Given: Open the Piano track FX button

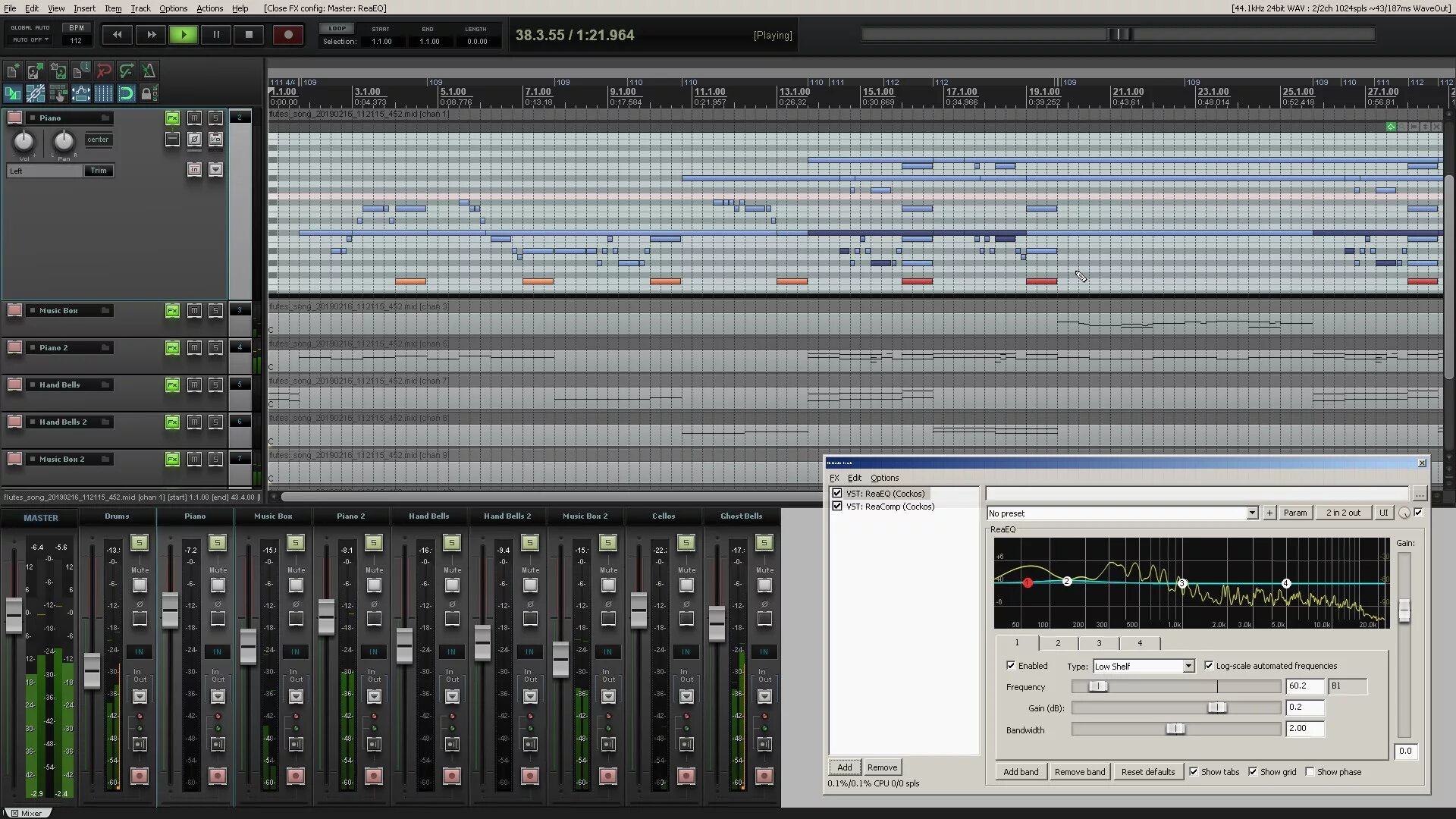Looking at the screenshot, I should click(x=173, y=118).
